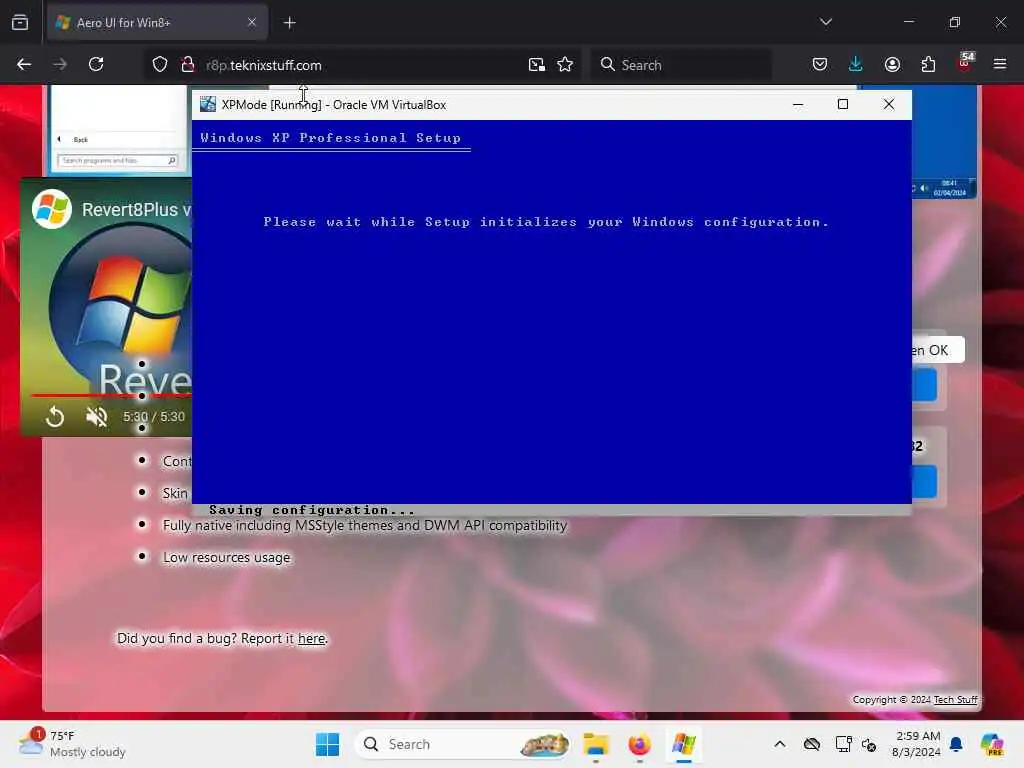1024x768 pixels.
Task: Follow the 'here' bug report link
Action: coord(312,639)
